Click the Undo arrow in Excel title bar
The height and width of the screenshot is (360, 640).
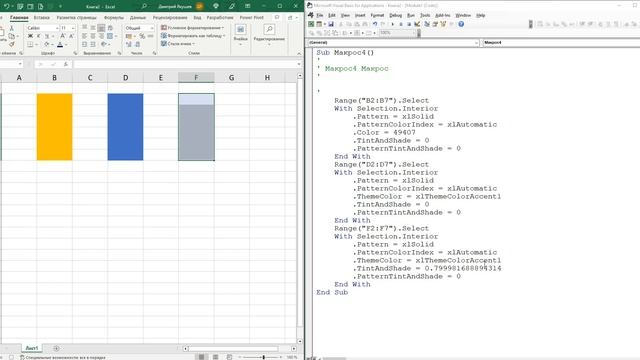[x=7, y=6]
